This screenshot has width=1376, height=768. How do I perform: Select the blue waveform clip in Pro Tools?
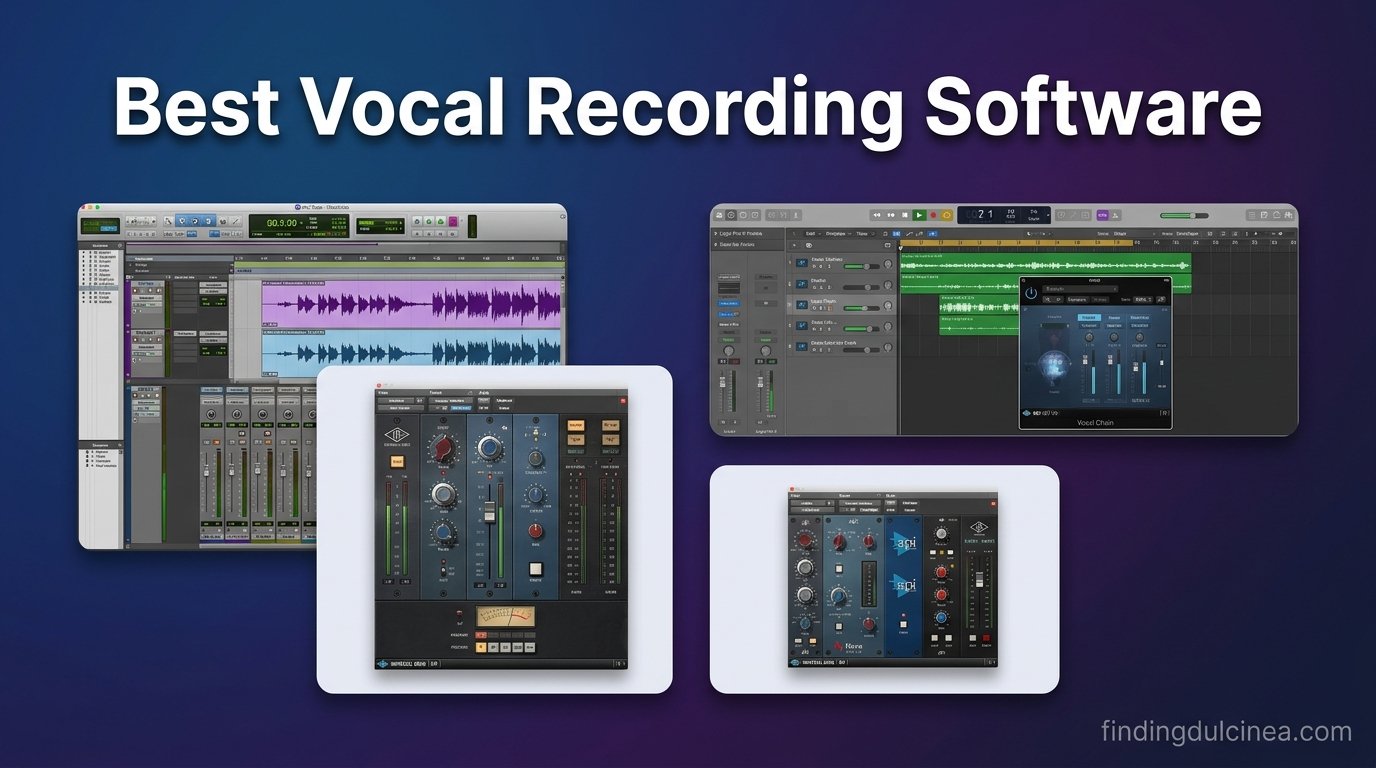point(411,355)
